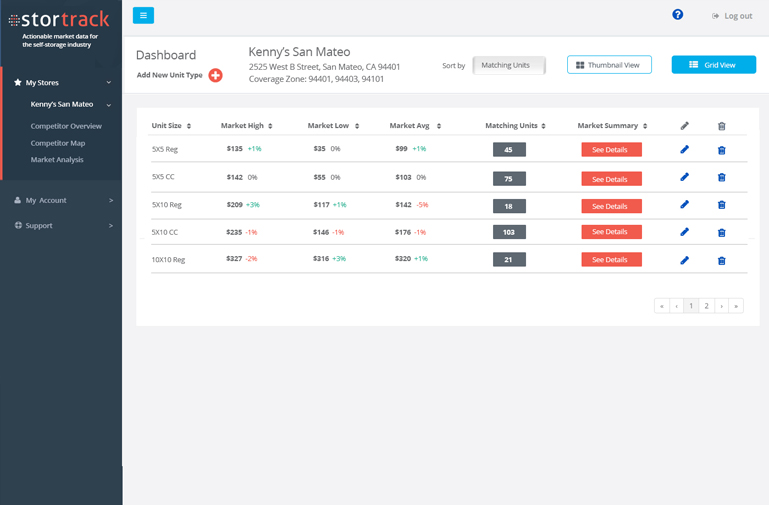Click the pencil icon for 5X10 Reg
769x505 pixels.
tap(684, 205)
